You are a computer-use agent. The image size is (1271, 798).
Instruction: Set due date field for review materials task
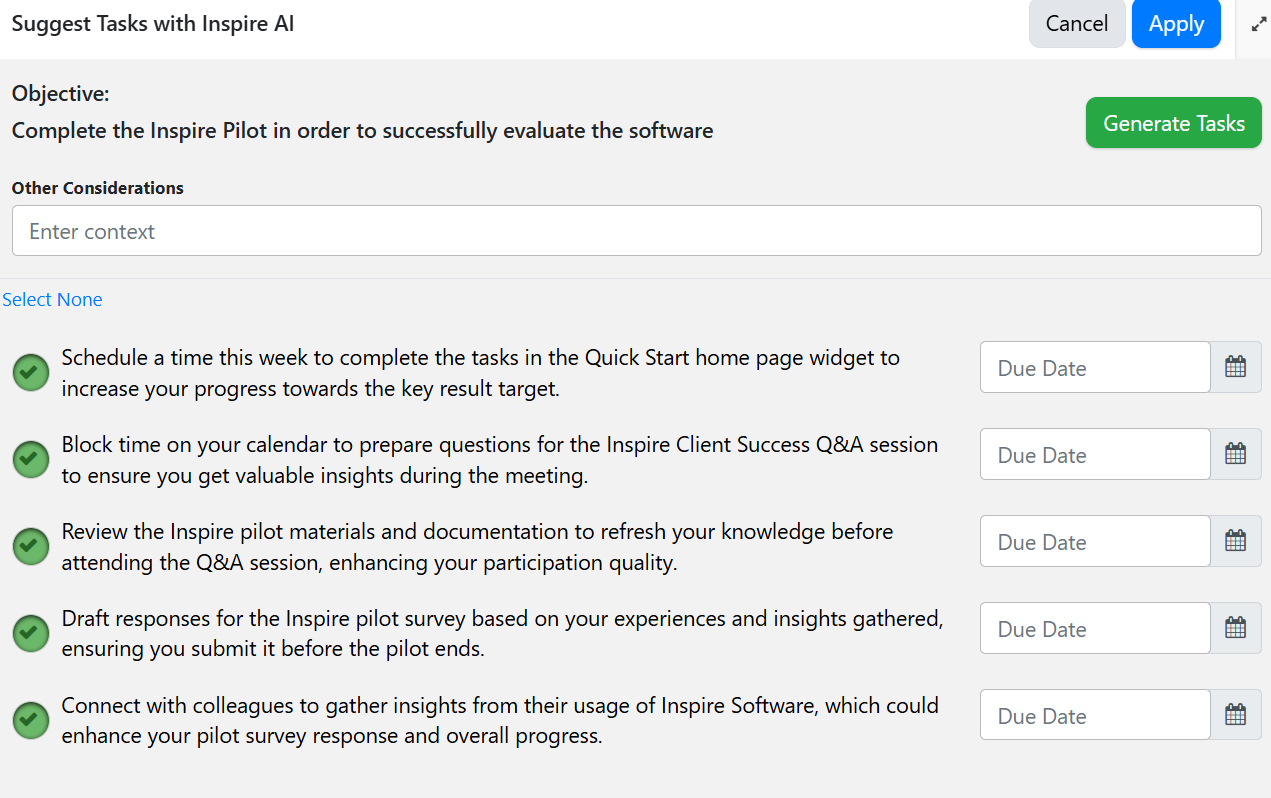click(x=1095, y=541)
